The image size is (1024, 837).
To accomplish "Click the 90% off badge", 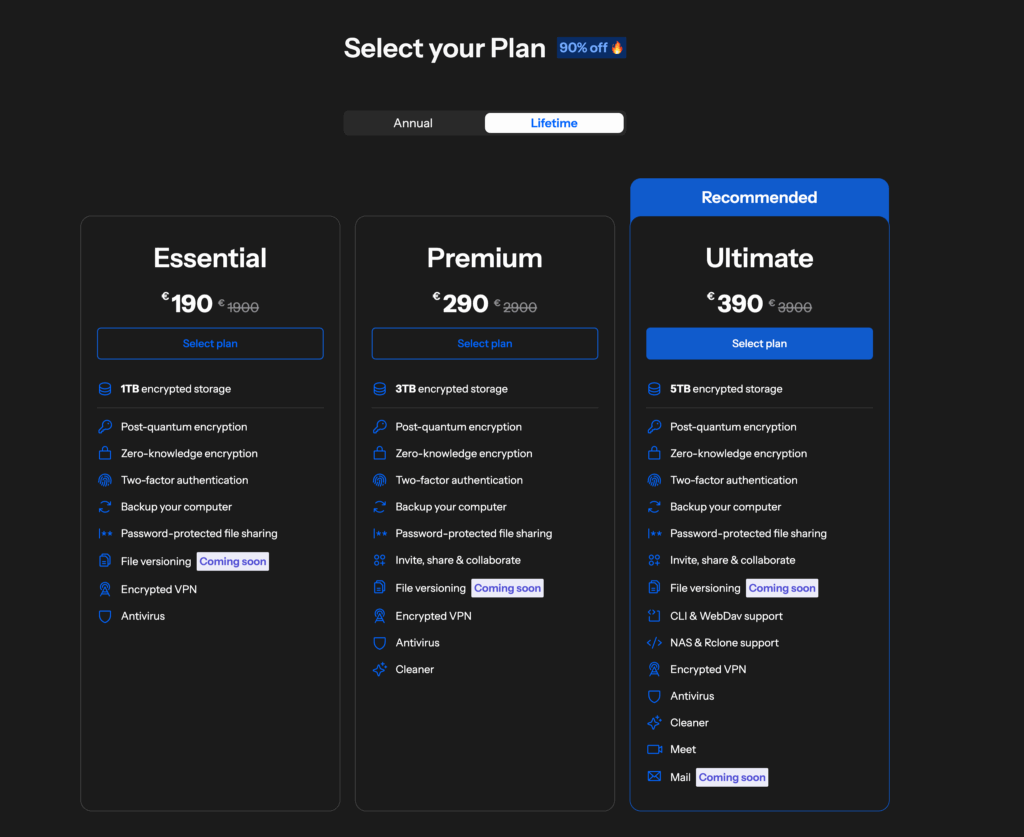I will [591, 48].
